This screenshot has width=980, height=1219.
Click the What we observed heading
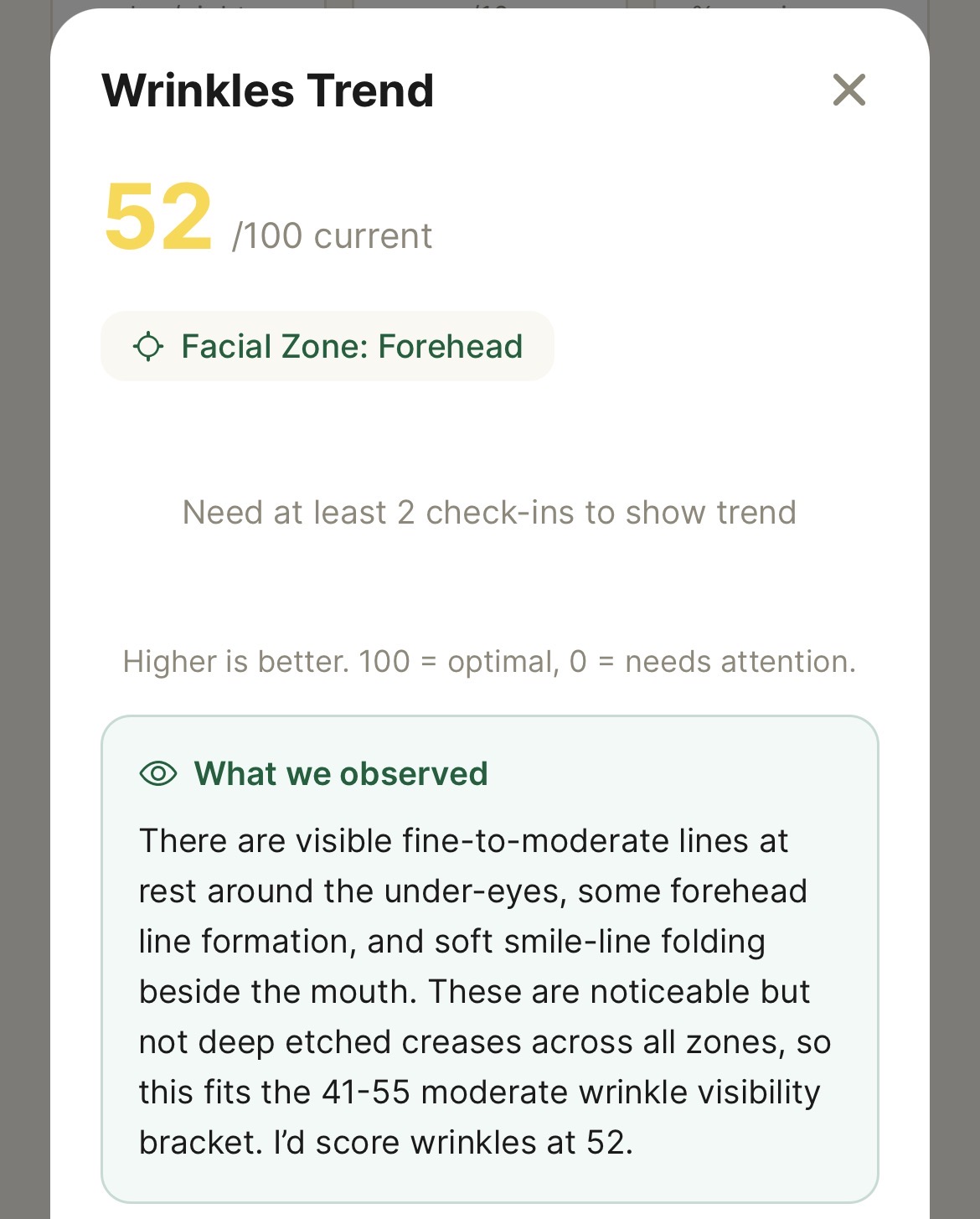tap(340, 773)
